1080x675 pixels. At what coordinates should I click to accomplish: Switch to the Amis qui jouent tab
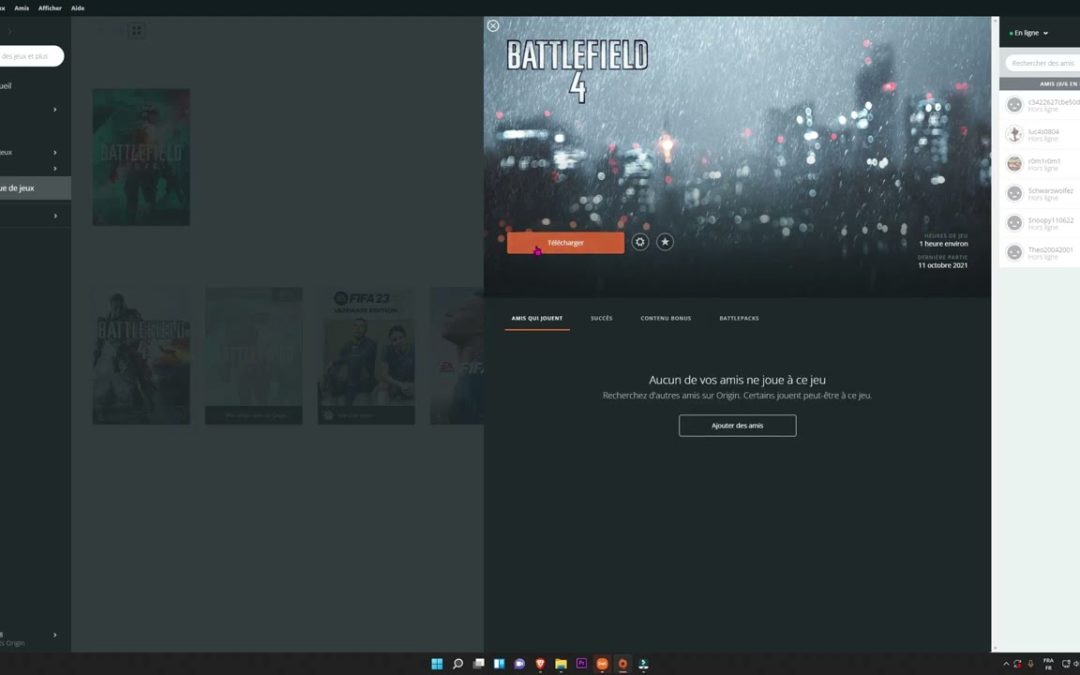click(x=537, y=318)
